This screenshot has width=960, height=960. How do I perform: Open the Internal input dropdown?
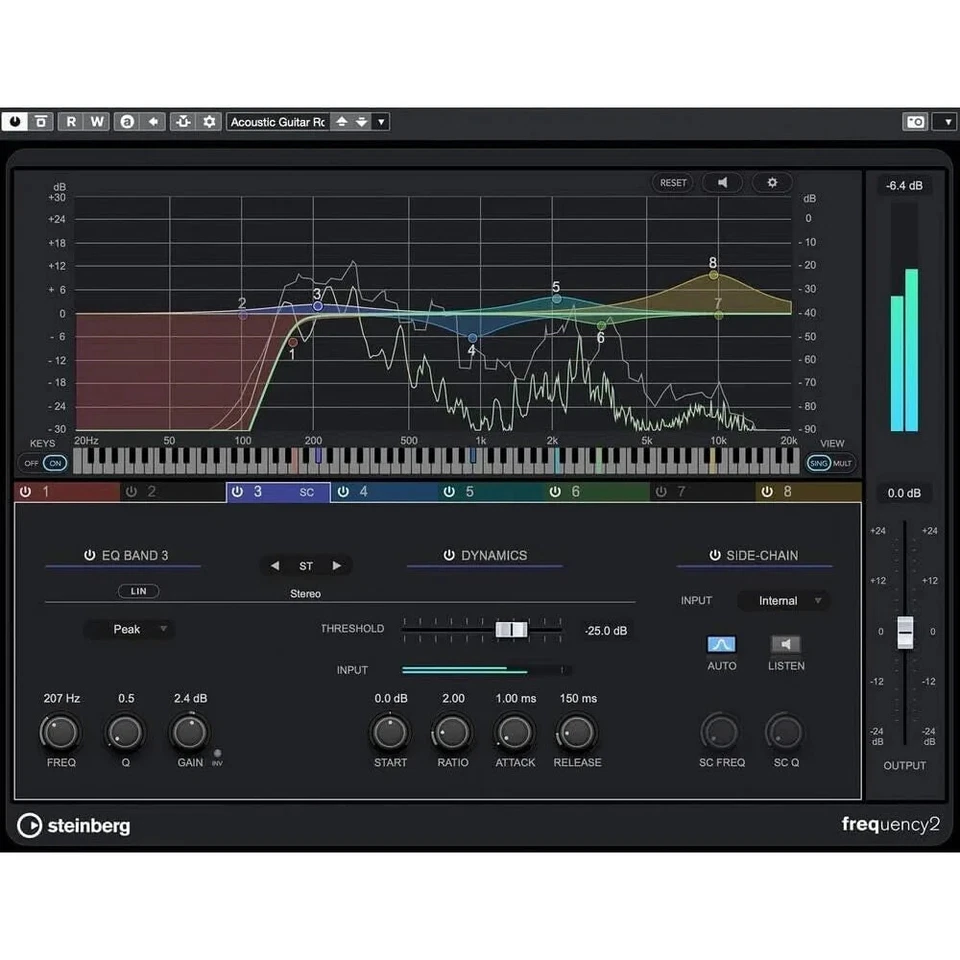pyautogui.click(x=783, y=600)
